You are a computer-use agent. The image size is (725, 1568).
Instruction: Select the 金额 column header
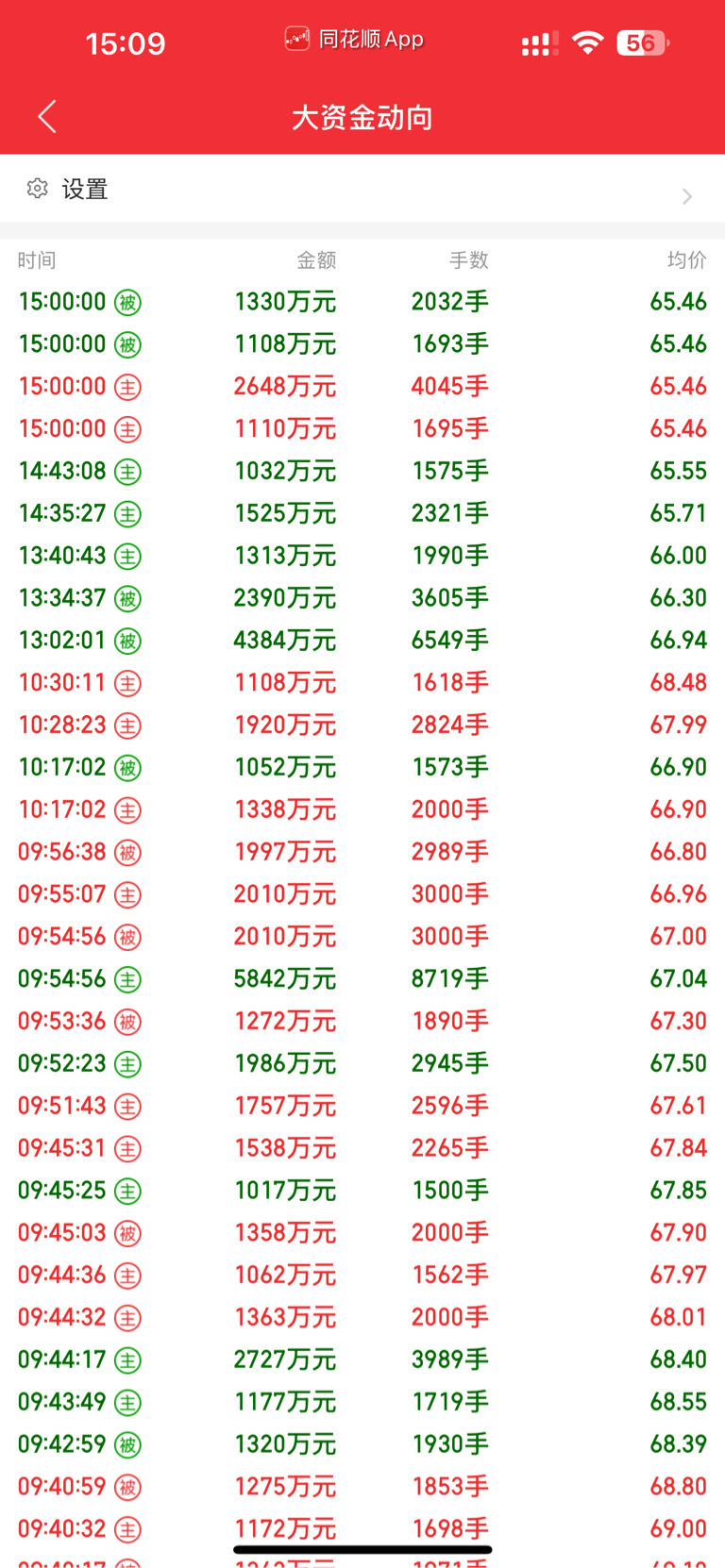click(x=316, y=260)
